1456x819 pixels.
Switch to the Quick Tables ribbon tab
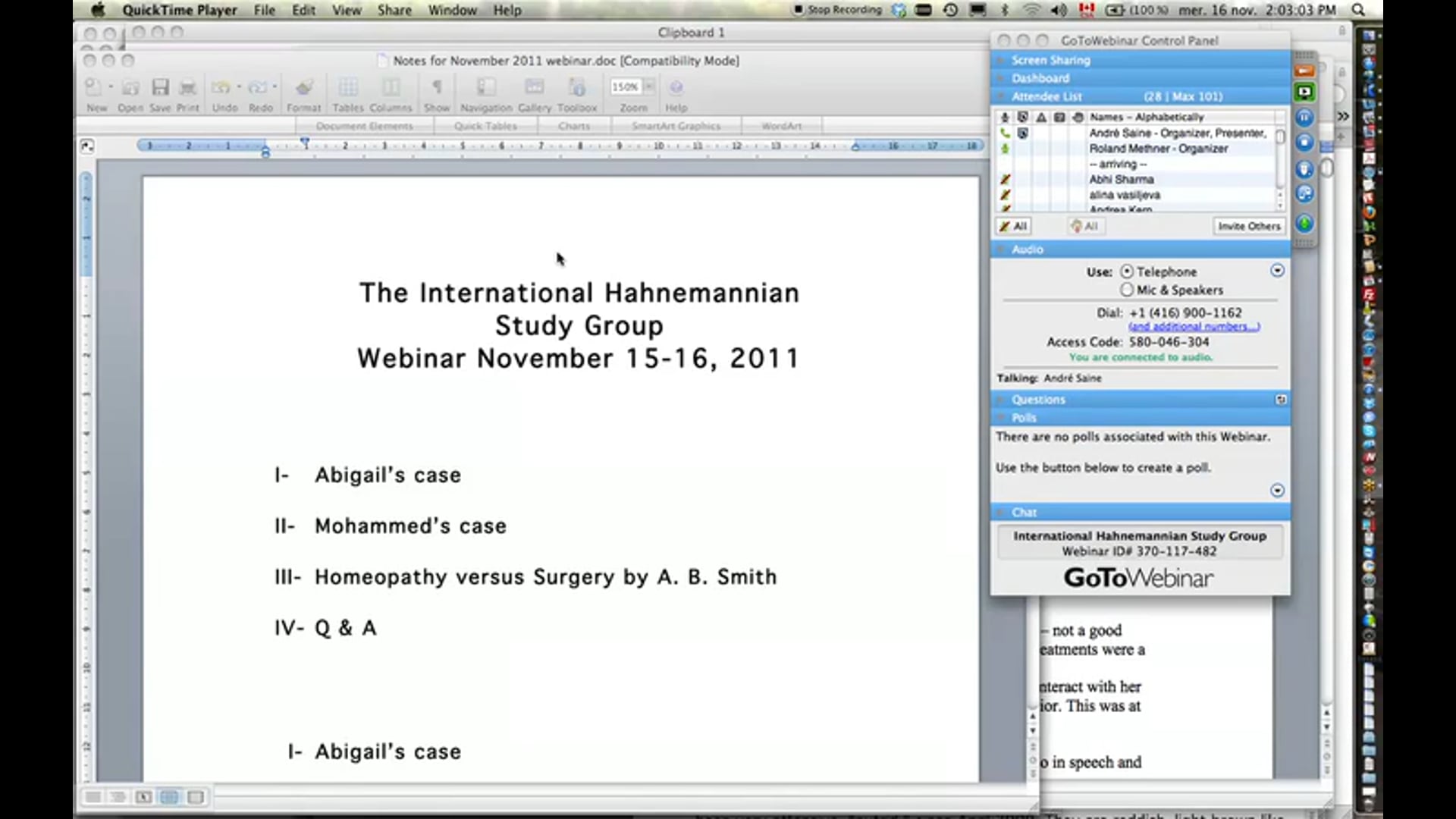pos(485,125)
